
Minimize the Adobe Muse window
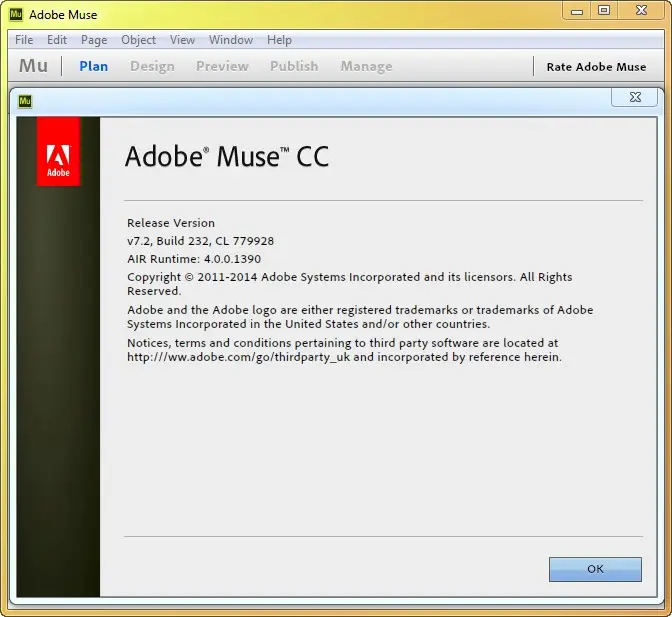[577, 11]
